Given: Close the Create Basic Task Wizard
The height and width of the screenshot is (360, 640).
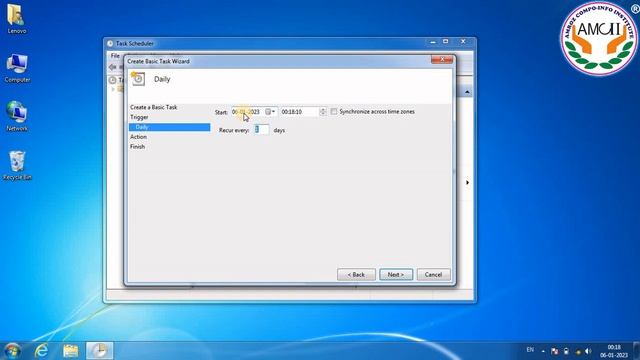Looking at the screenshot, I should coord(442,60).
